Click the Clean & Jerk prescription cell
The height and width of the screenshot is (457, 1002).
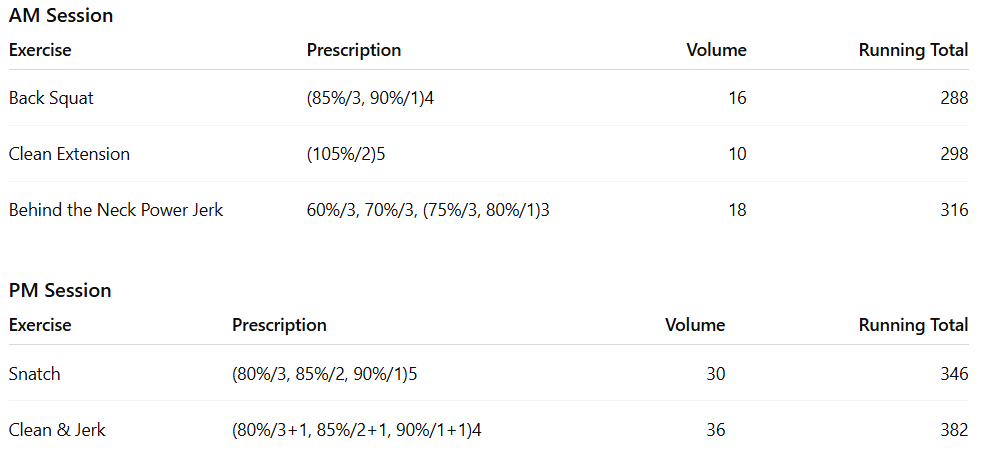tap(358, 430)
